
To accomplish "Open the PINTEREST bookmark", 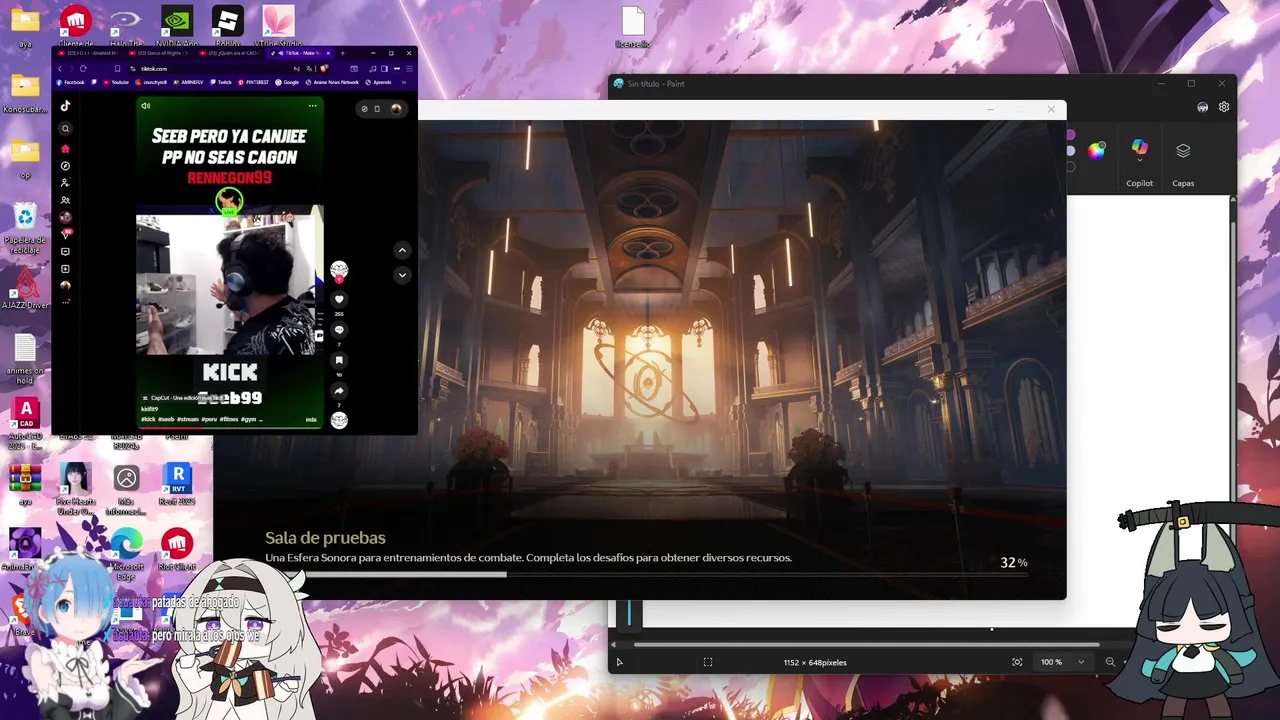I will click(x=253, y=82).
